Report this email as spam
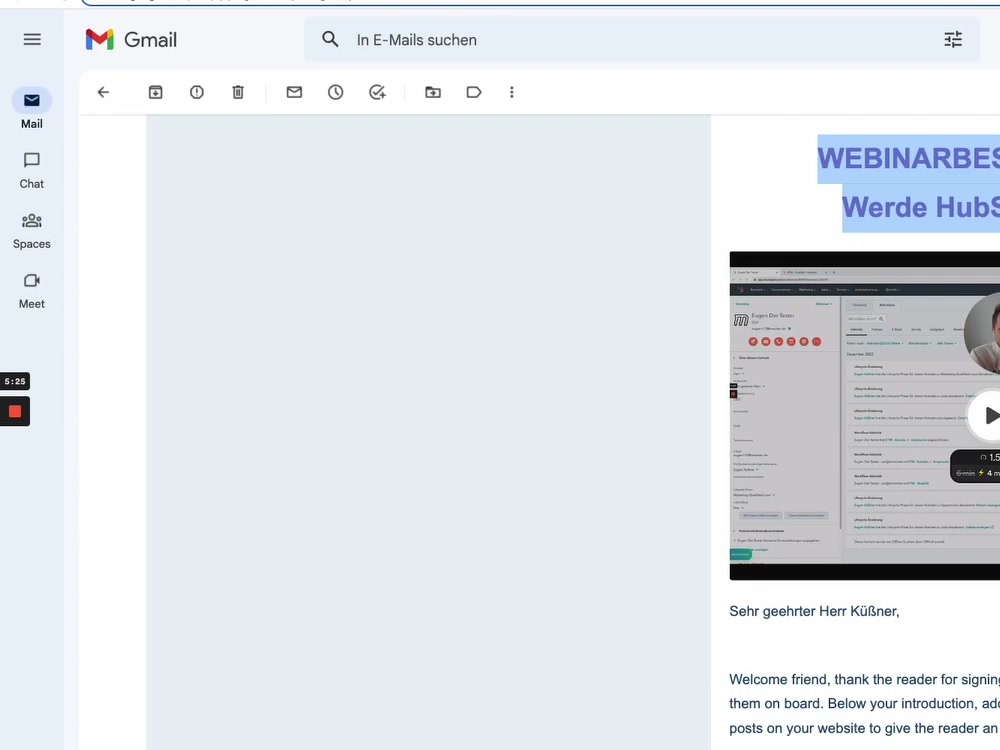Viewport: 1000px width, 750px height. tap(196, 92)
